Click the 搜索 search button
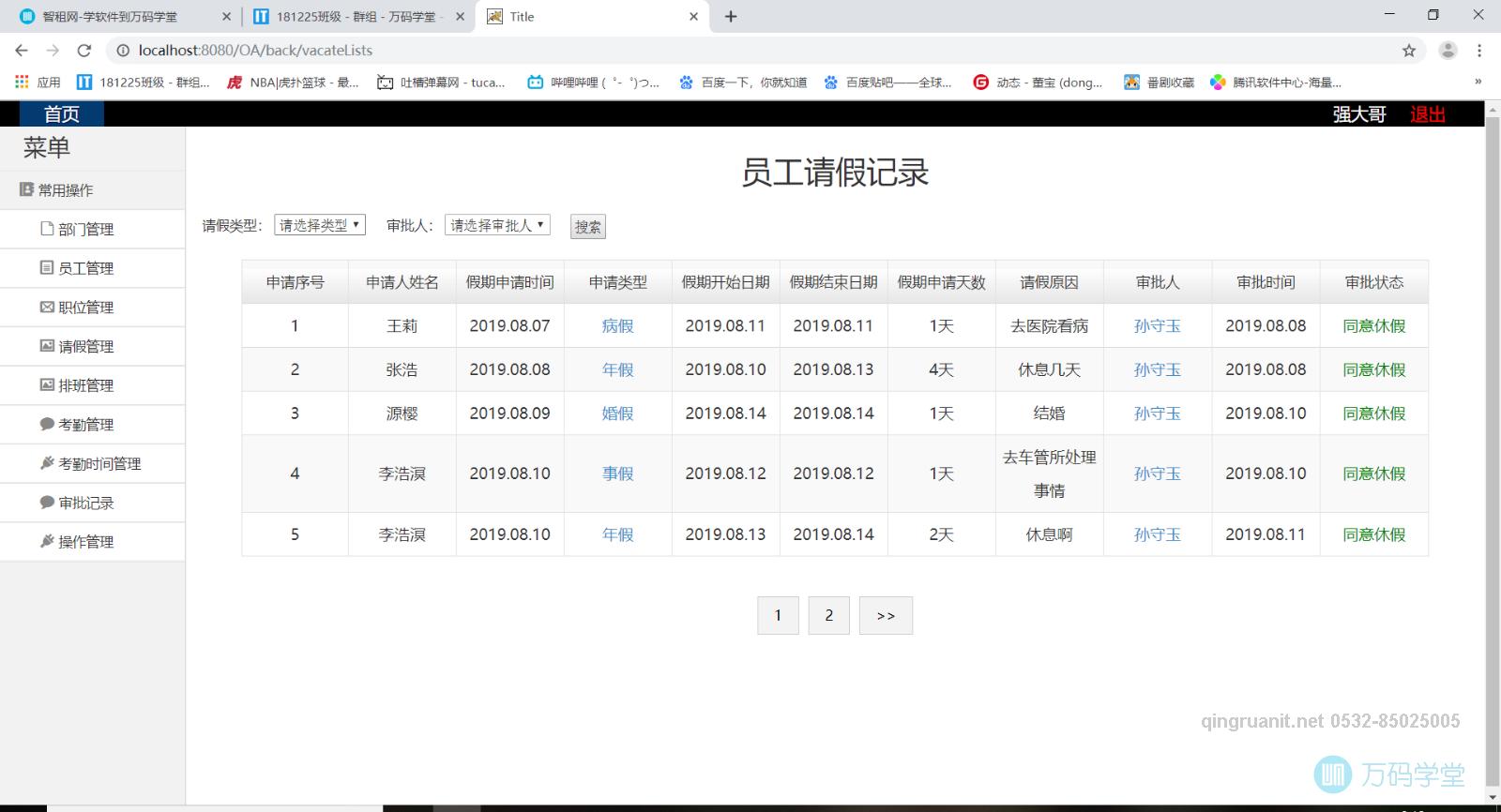Viewport: 1501px width, 812px height. click(x=588, y=227)
